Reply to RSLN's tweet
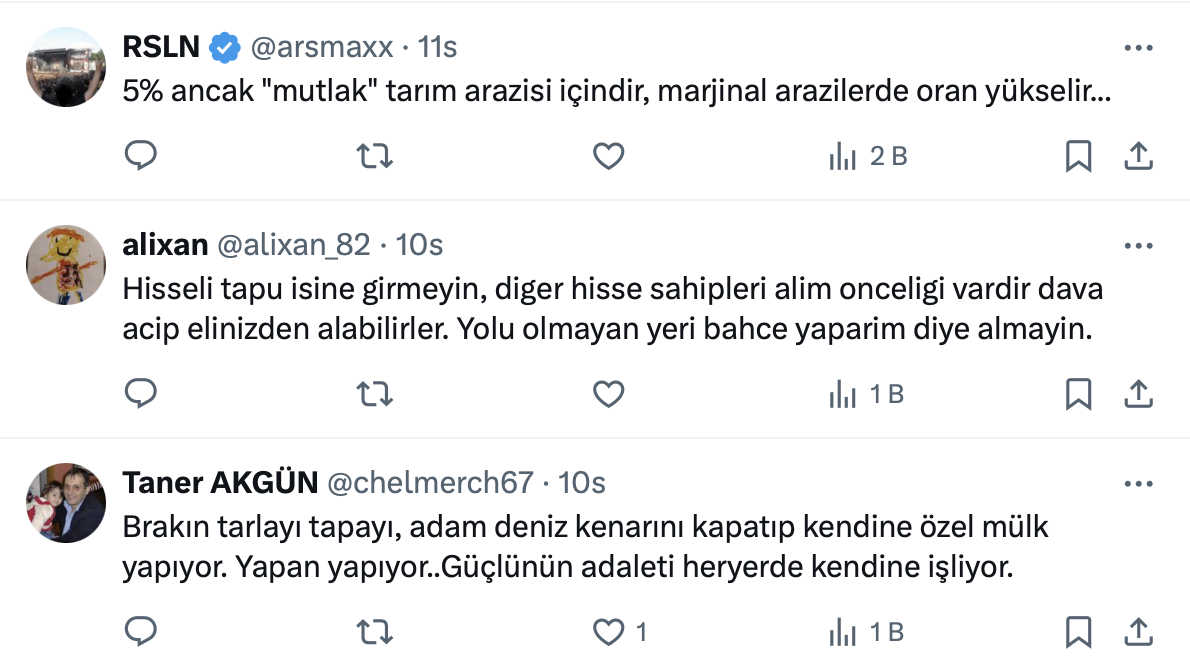 point(140,156)
